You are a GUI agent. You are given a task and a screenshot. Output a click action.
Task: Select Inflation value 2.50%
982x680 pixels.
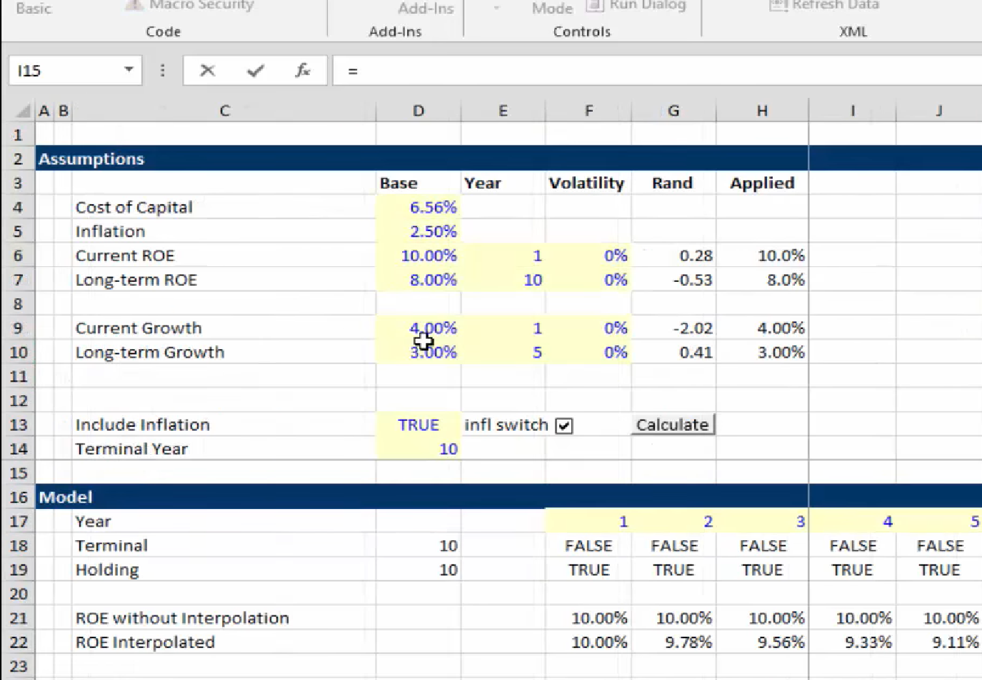point(418,232)
